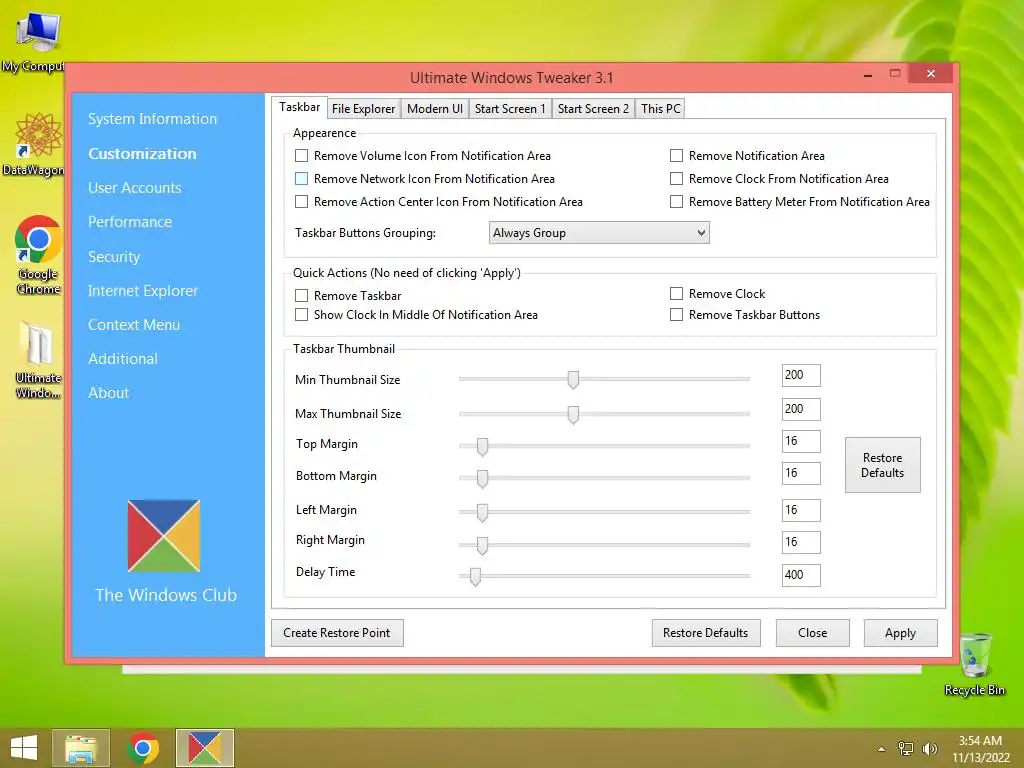Open Taskbar Buttons Grouping dropdown
Viewport: 1024px width, 768px height.
pos(599,232)
